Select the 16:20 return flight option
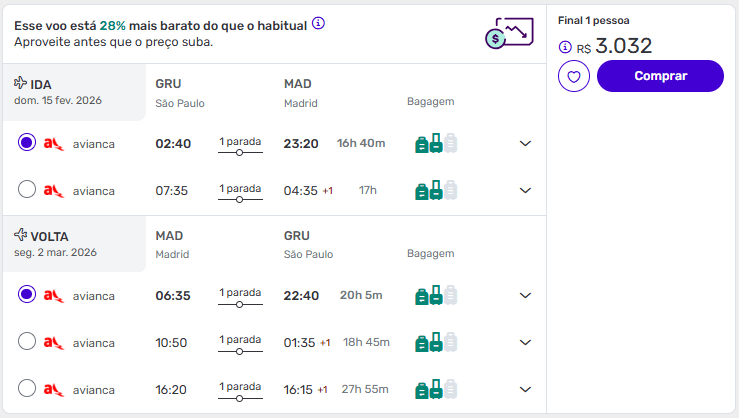Image resolution: width=739 pixels, height=418 pixels. [27, 389]
